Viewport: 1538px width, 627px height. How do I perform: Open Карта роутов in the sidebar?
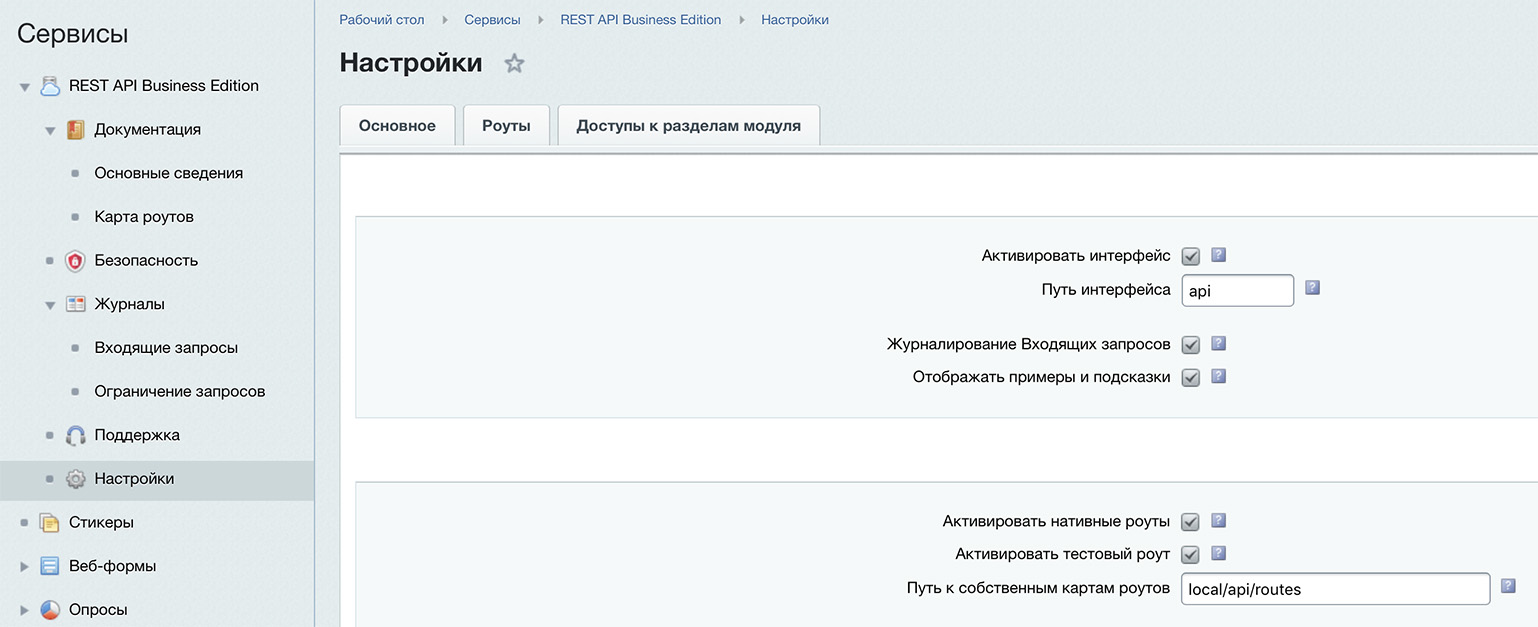point(144,217)
